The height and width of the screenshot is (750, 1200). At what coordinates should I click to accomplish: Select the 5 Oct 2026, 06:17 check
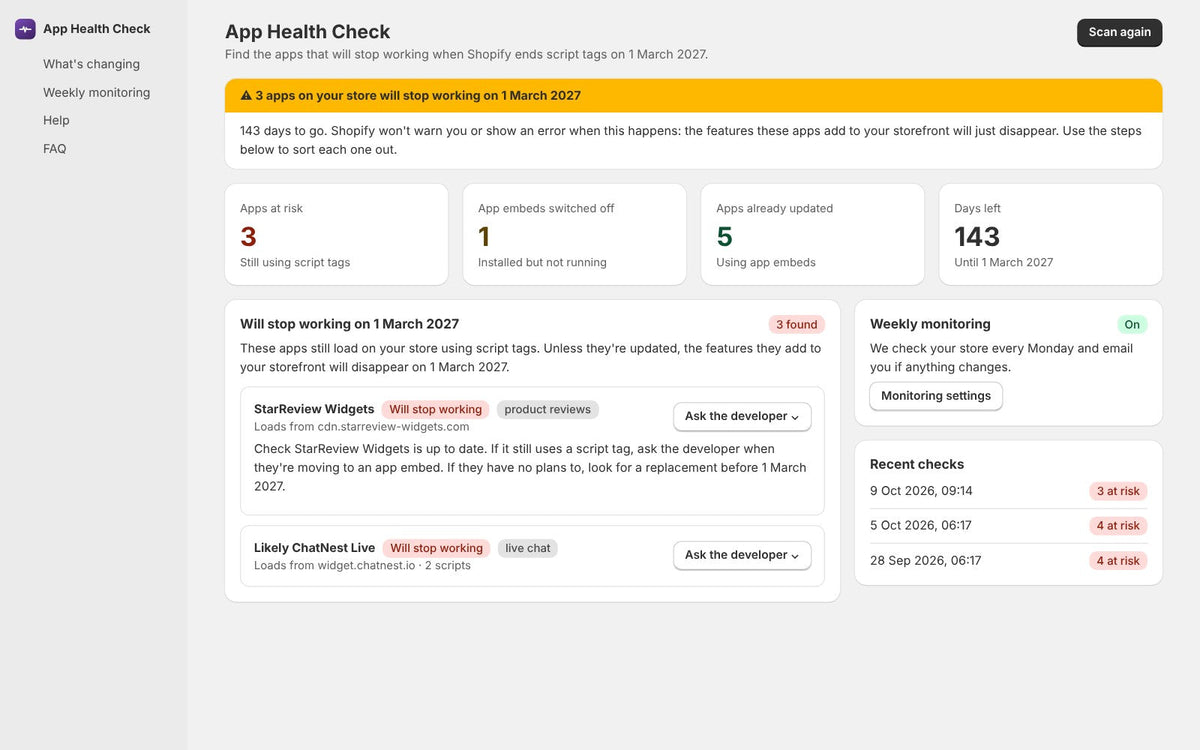click(1008, 526)
